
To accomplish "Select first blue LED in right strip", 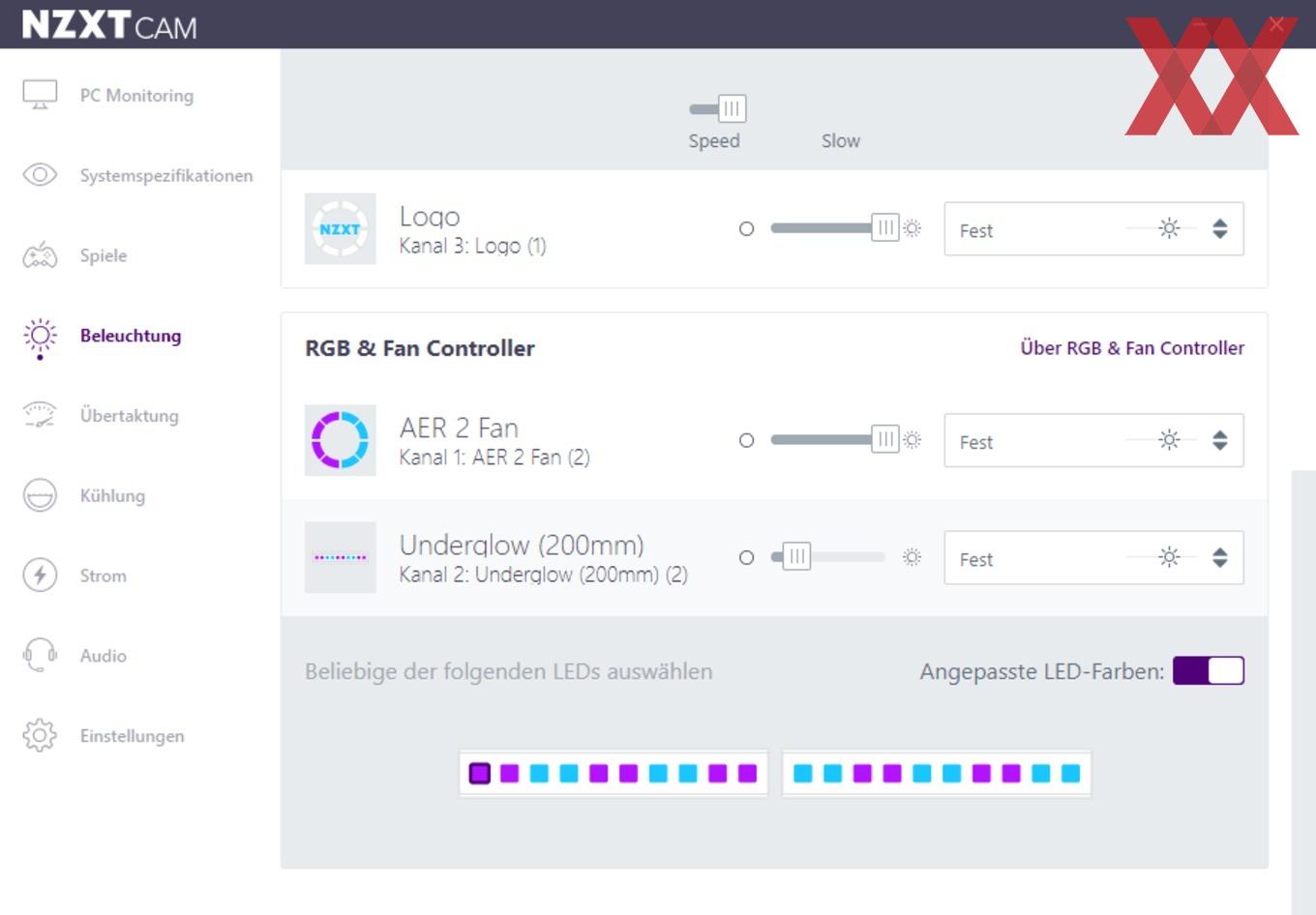I will [803, 773].
